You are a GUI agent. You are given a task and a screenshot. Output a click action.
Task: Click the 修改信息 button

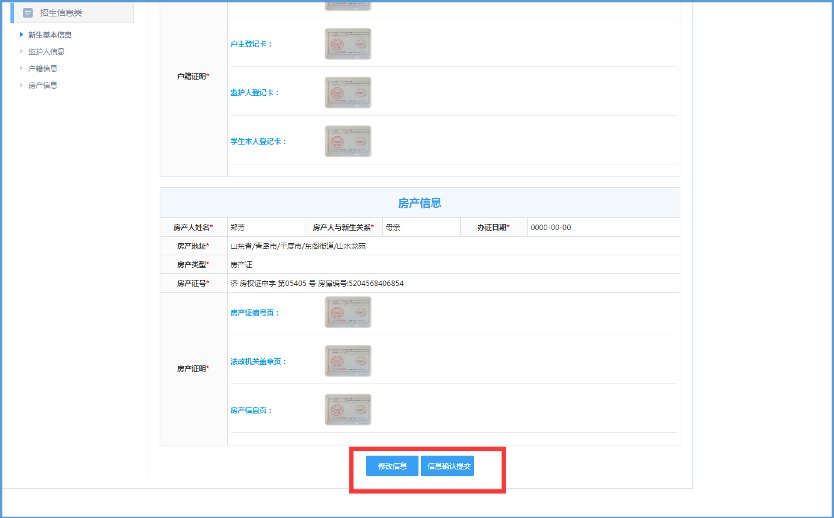point(392,466)
